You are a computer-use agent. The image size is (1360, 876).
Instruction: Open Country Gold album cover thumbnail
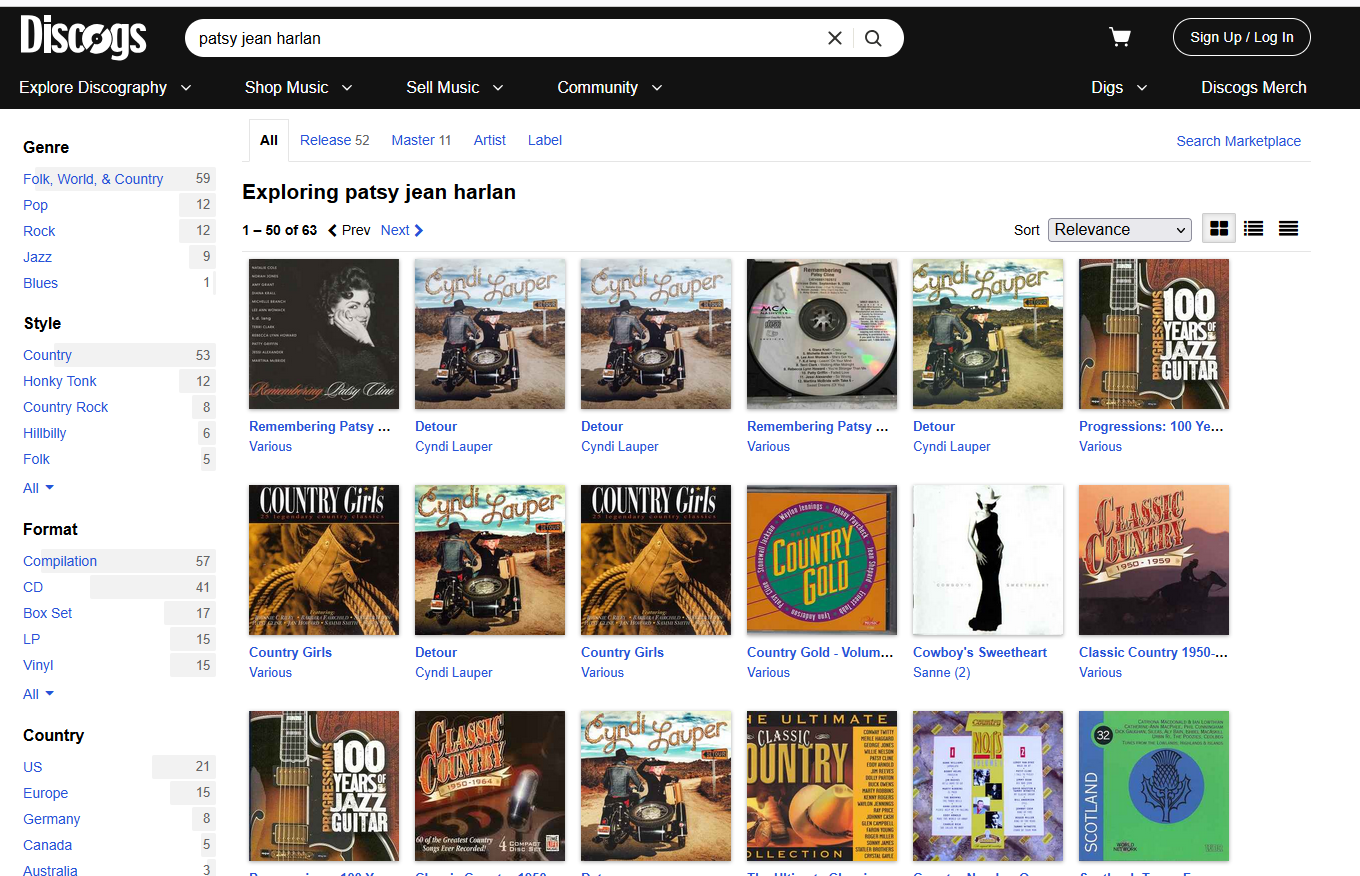[822, 560]
